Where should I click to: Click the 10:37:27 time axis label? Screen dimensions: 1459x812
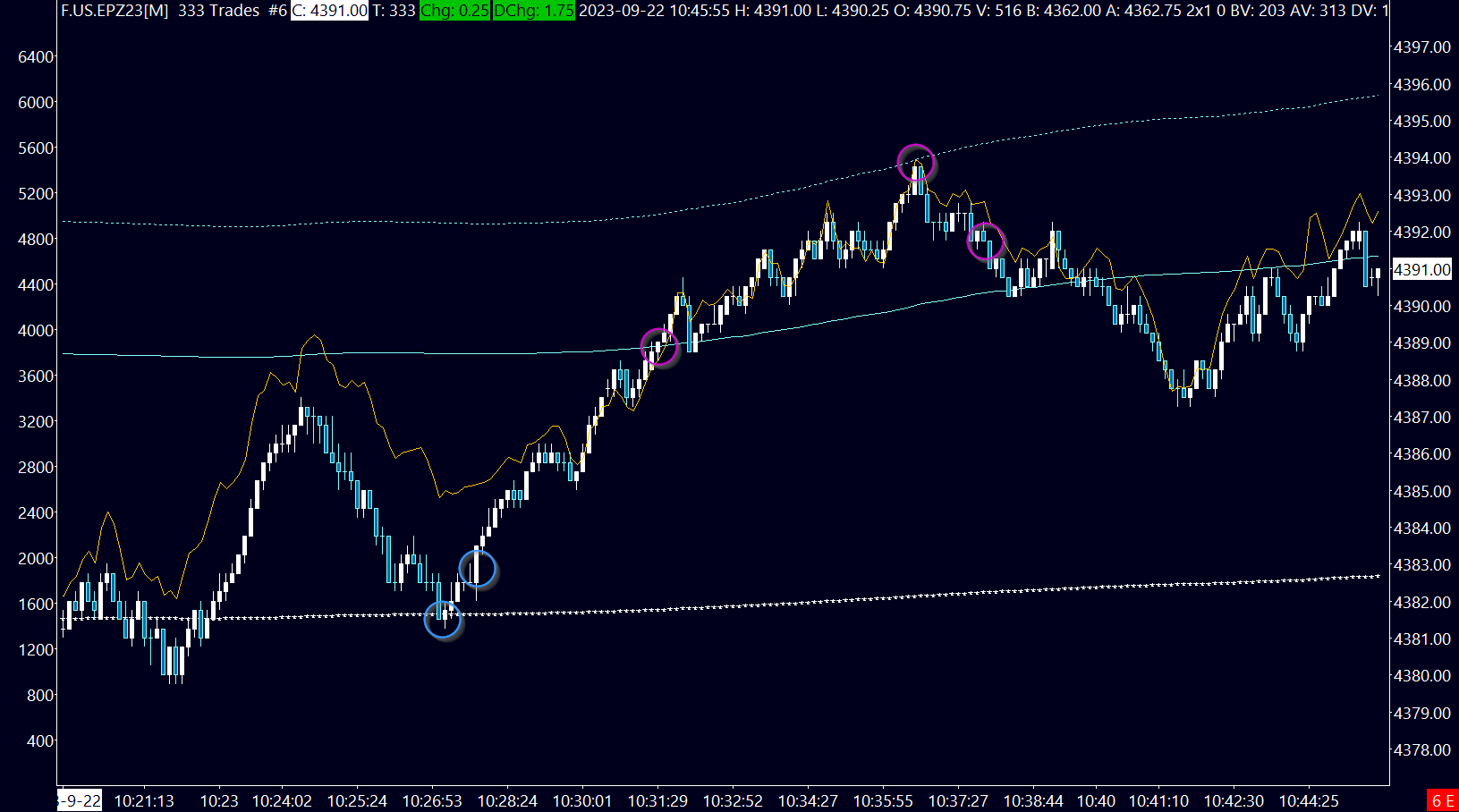click(x=958, y=801)
